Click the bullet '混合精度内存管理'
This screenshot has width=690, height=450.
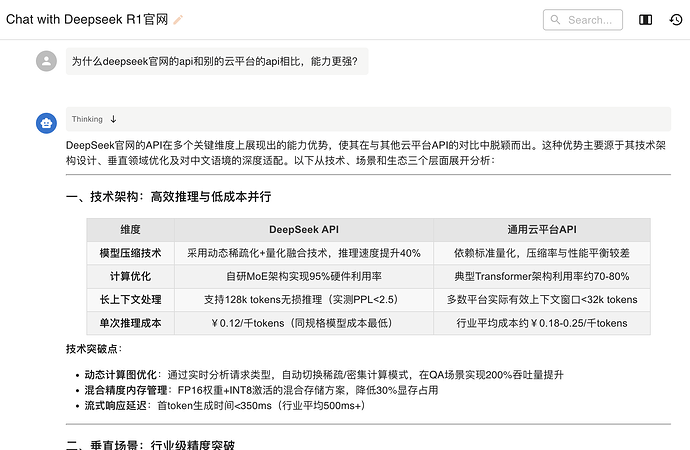(x=126, y=390)
